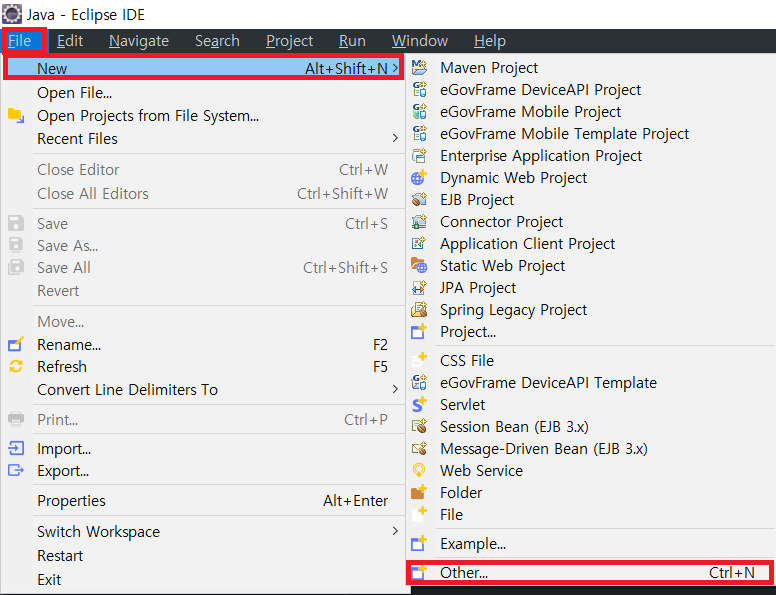Screen dimensions: 776x595
Task: Click the Project... wizard icon
Action: click(x=419, y=331)
